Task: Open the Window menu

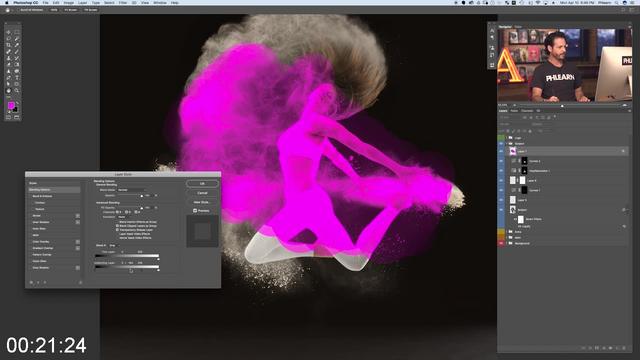Action: [x=160, y=2]
